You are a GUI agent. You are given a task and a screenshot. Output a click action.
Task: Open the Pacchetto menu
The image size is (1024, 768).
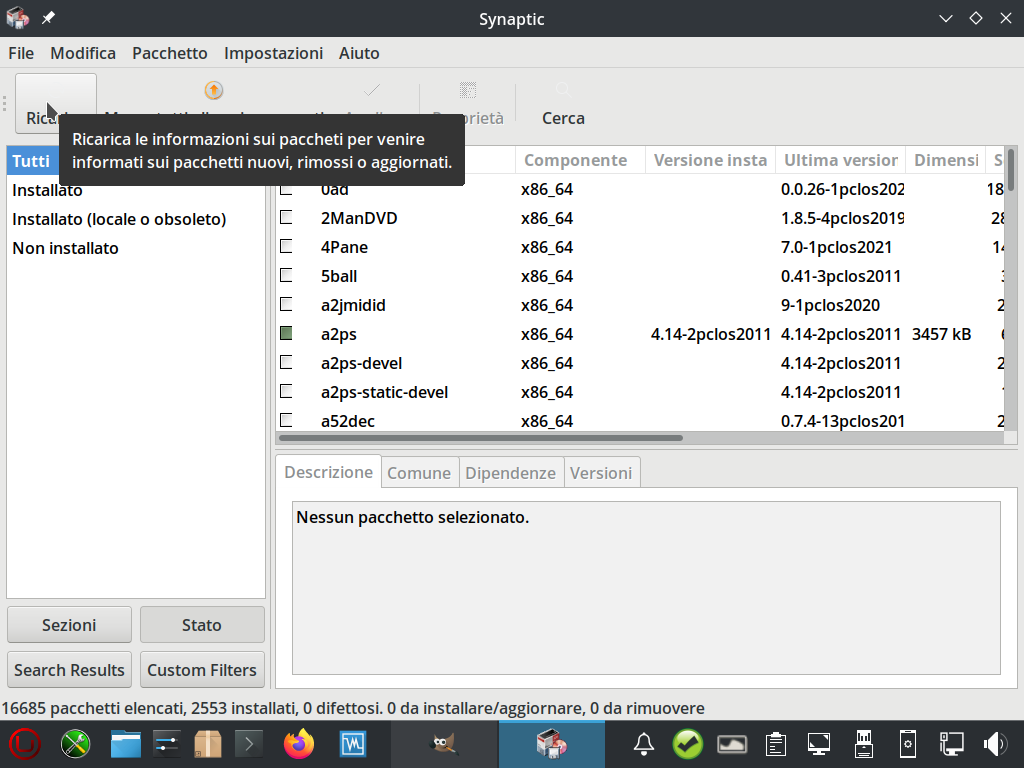pos(169,53)
